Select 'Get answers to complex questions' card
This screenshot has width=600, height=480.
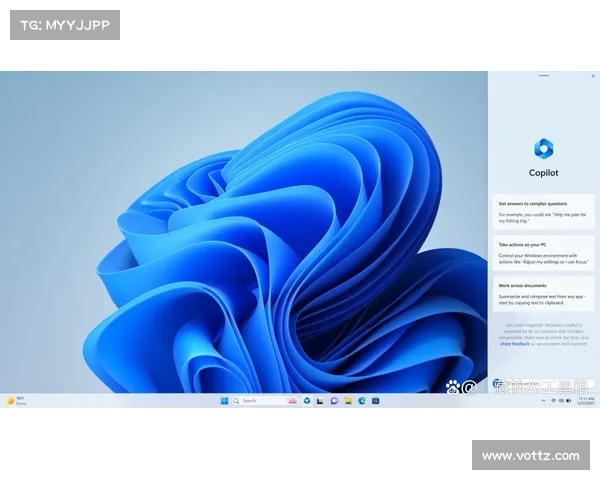[x=544, y=212]
